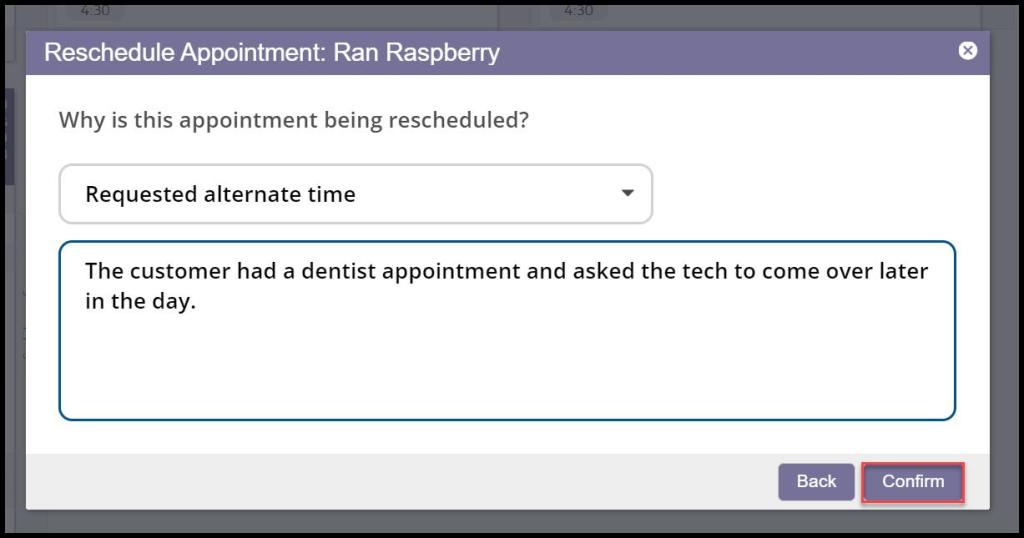The width and height of the screenshot is (1024, 538).
Task: Go back using the Back button
Action: pos(816,482)
